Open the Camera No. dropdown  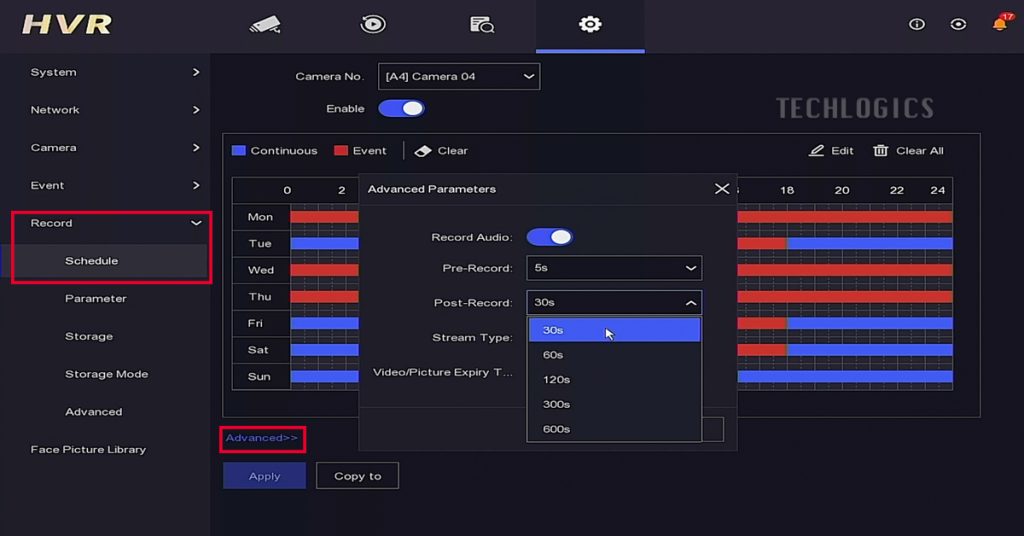click(459, 77)
